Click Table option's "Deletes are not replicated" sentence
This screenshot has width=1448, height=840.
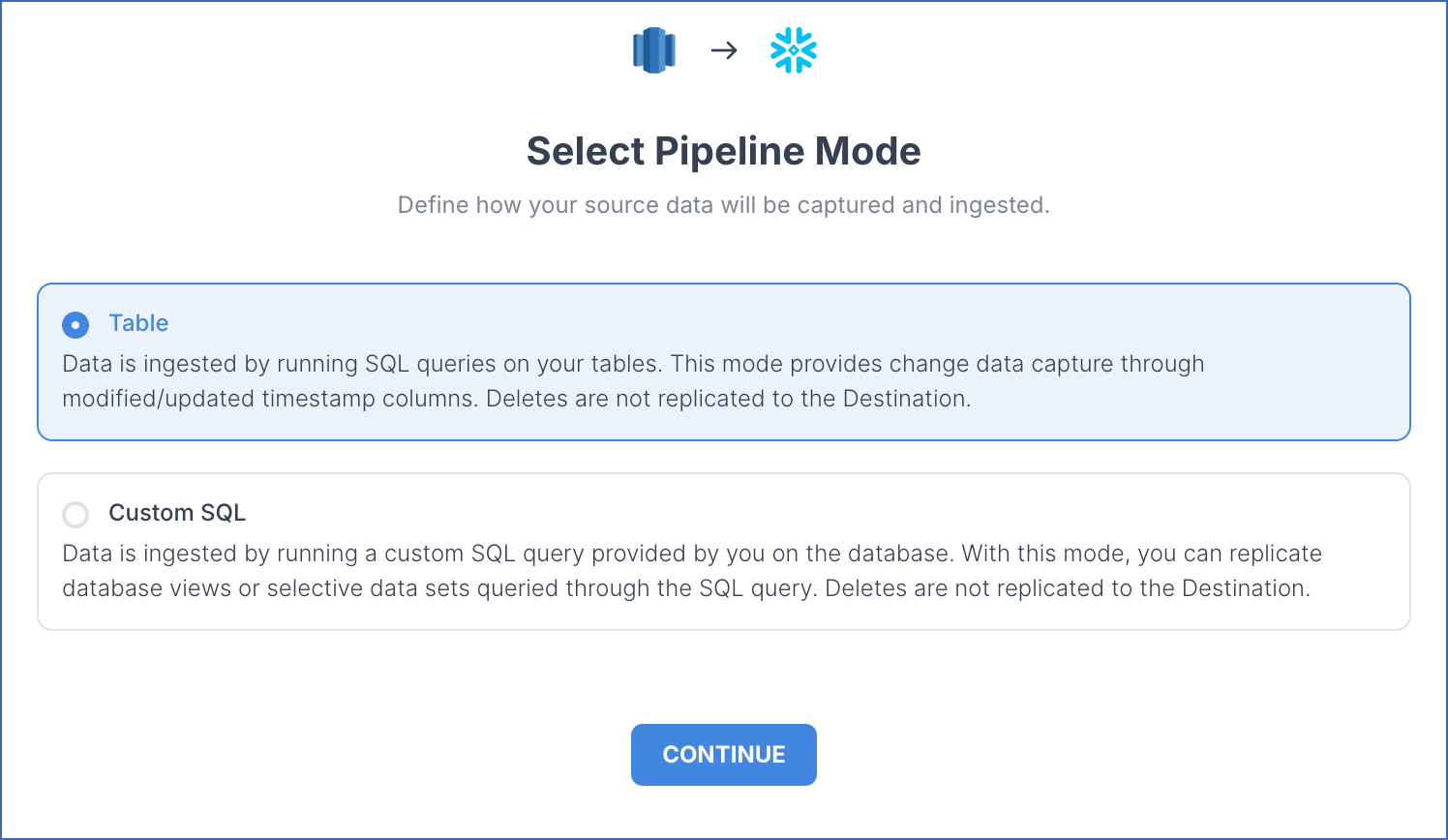pos(728,399)
